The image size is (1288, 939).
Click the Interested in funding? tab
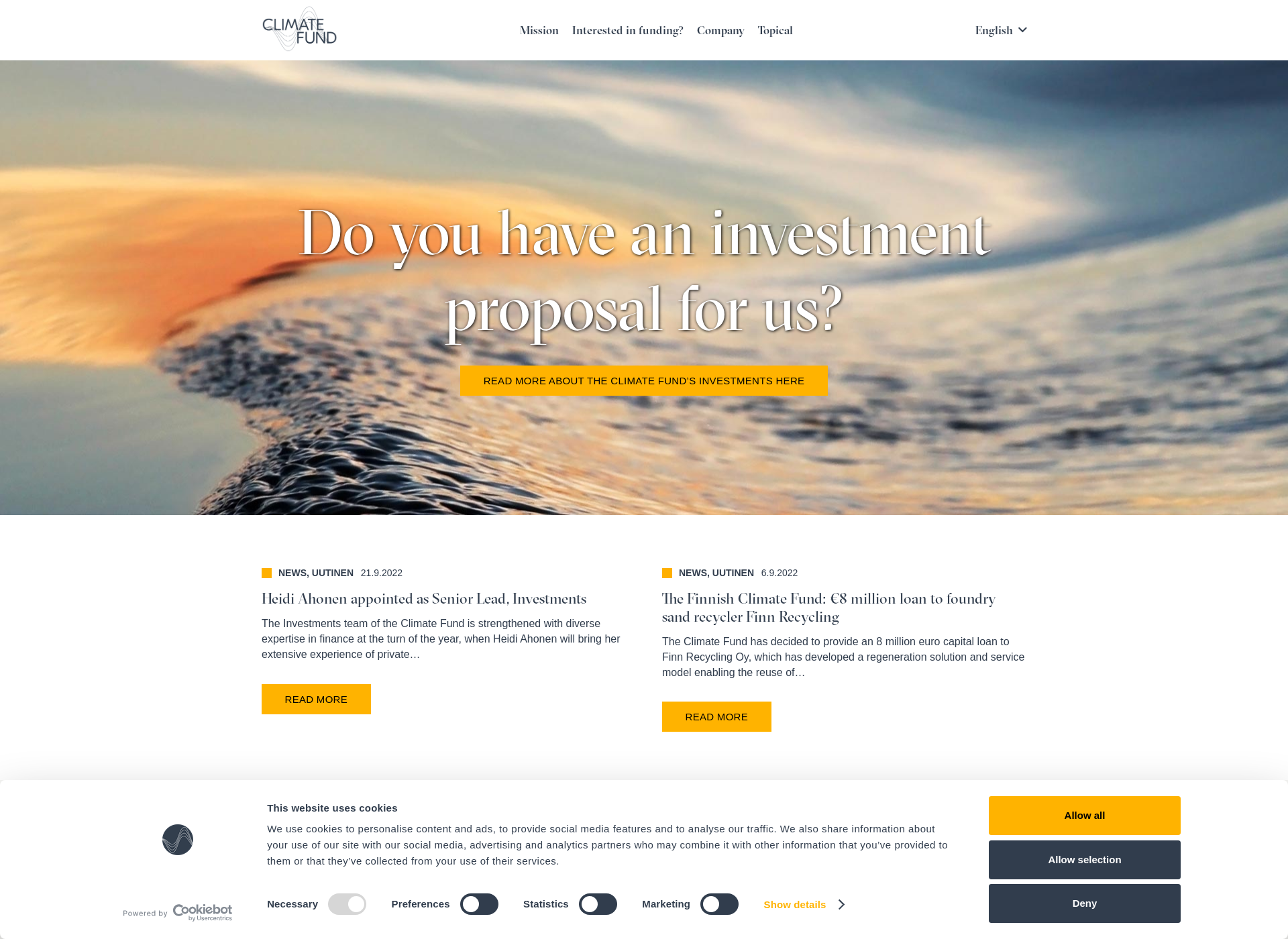click(x=627, y=30)
